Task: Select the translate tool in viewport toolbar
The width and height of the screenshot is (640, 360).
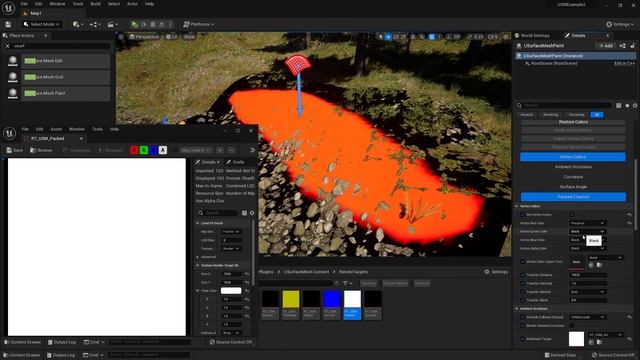Action: coord(388,37)
